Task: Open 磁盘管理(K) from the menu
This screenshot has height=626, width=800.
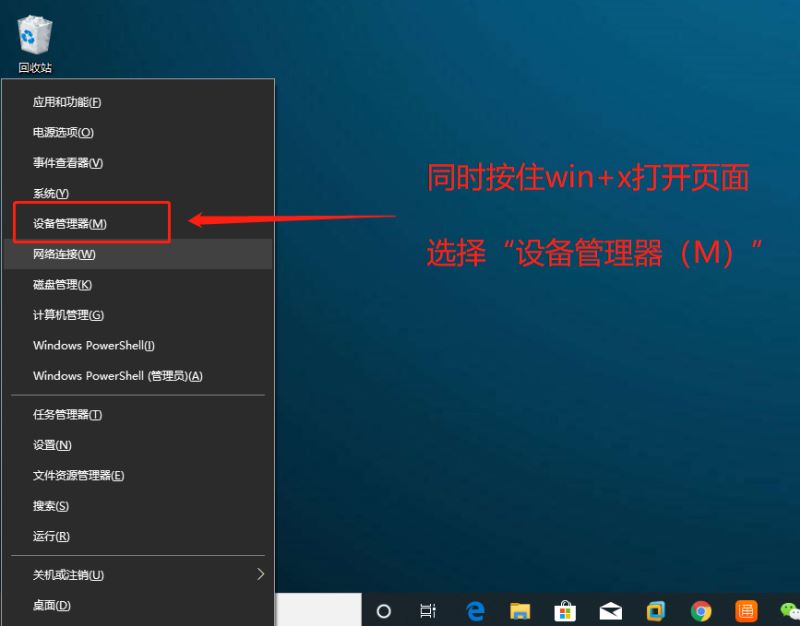Action: pyautogui.click(x=62, y=285)
